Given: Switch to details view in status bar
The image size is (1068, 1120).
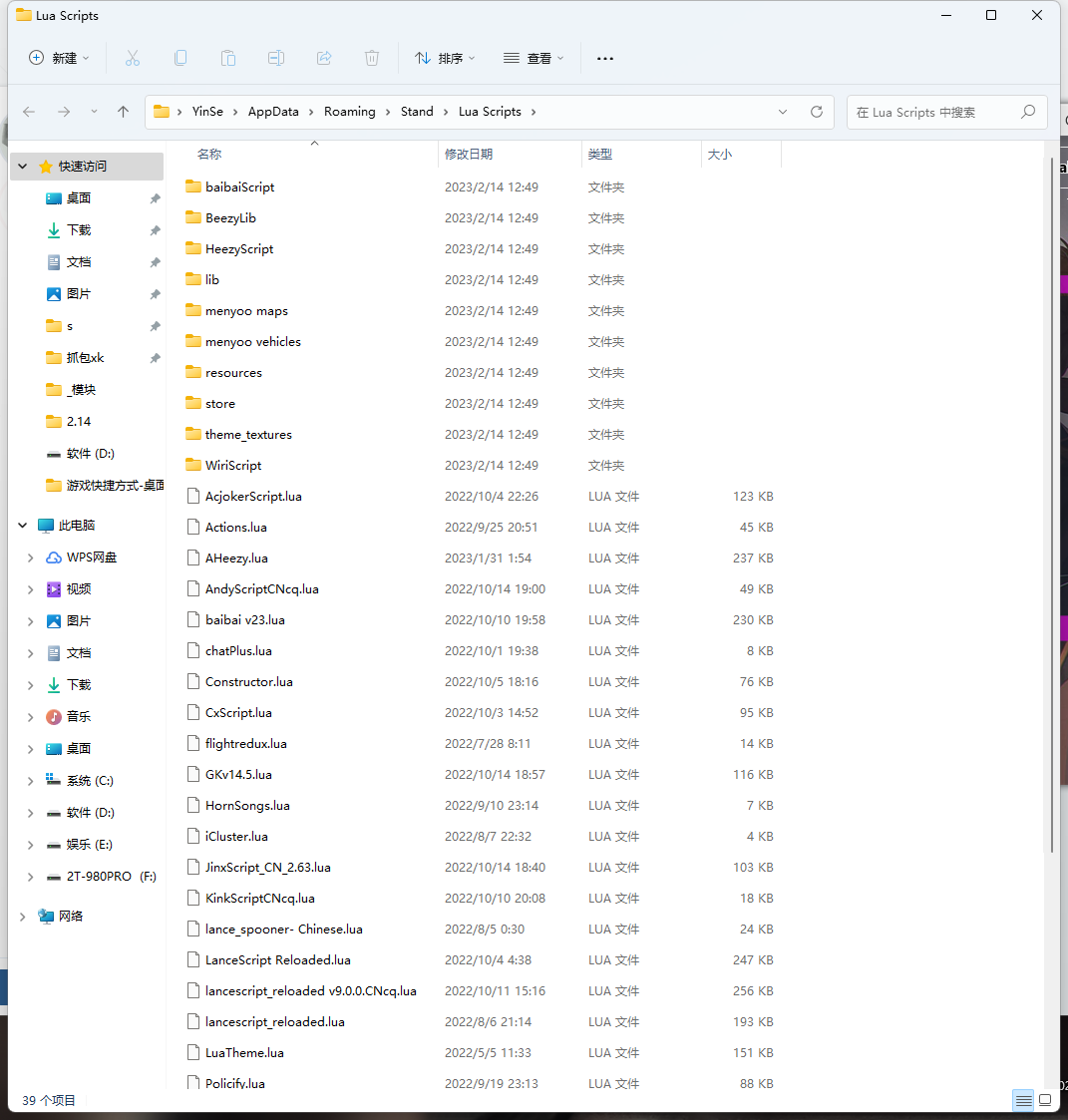Looking at the screenshot, I should pos(1023,1100).
